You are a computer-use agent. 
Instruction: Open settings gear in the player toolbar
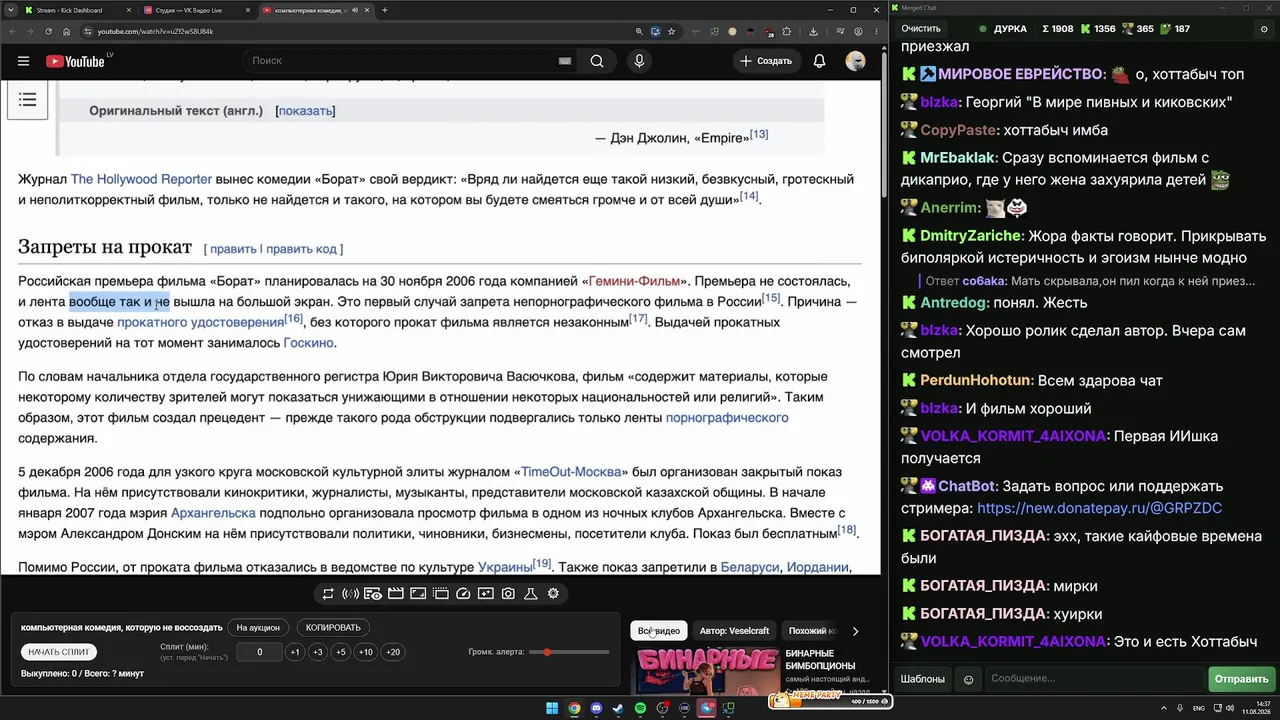point(553,594)
